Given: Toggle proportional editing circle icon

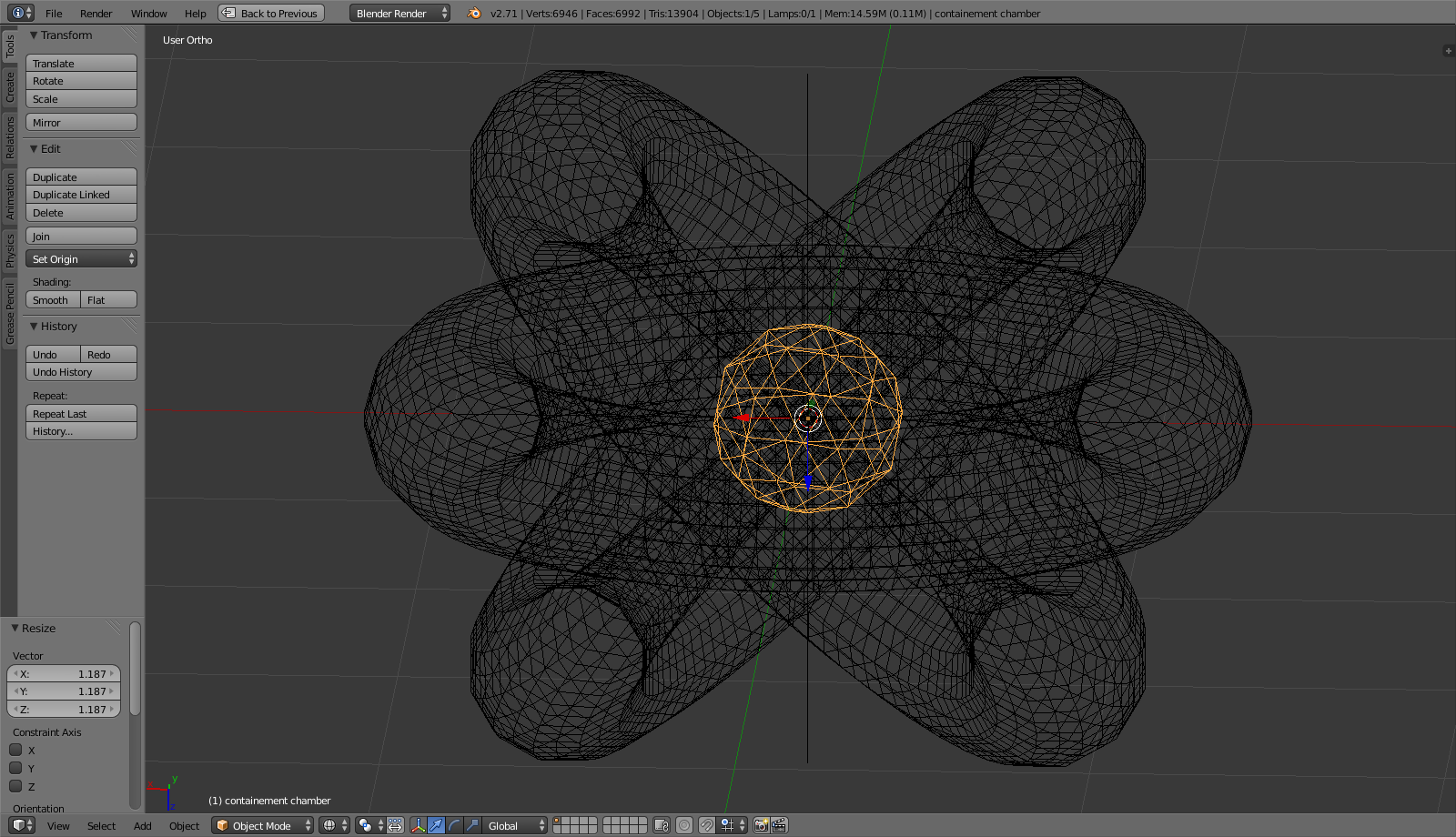Looking at the screenshot, I should coord(684,825).
